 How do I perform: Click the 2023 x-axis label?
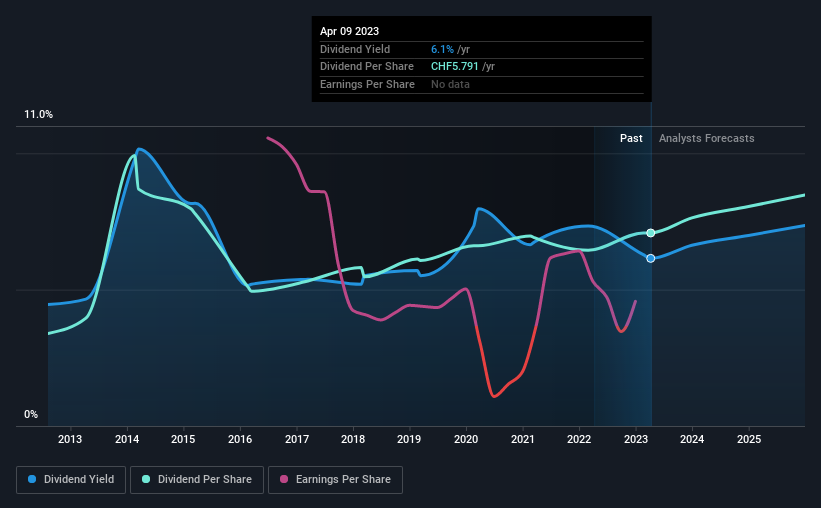(636, 439)
